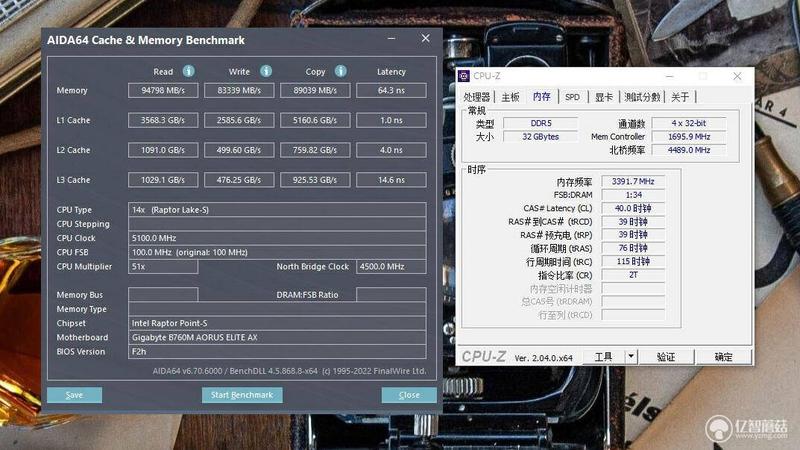Open the 关于 tab in CPU-Z

point(680,97)
